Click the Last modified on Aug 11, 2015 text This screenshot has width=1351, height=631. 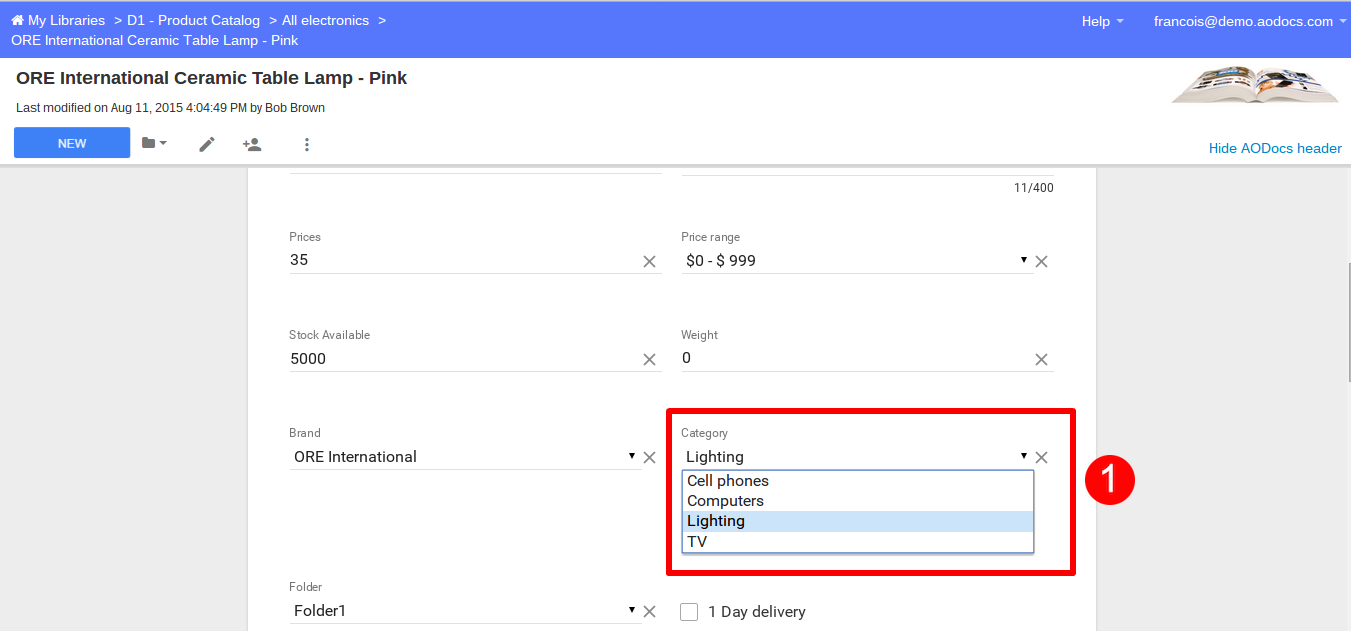pyautogui.click(x=170, y=108)
